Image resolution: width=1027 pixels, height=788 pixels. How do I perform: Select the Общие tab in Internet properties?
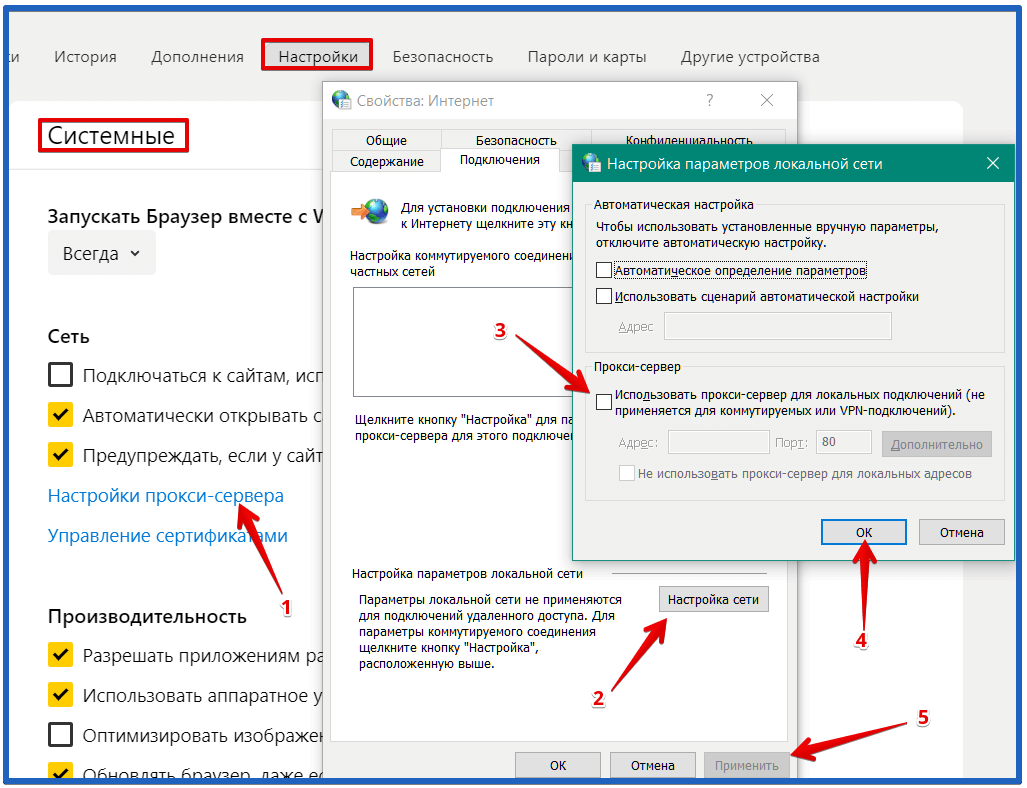click(386, 140)
